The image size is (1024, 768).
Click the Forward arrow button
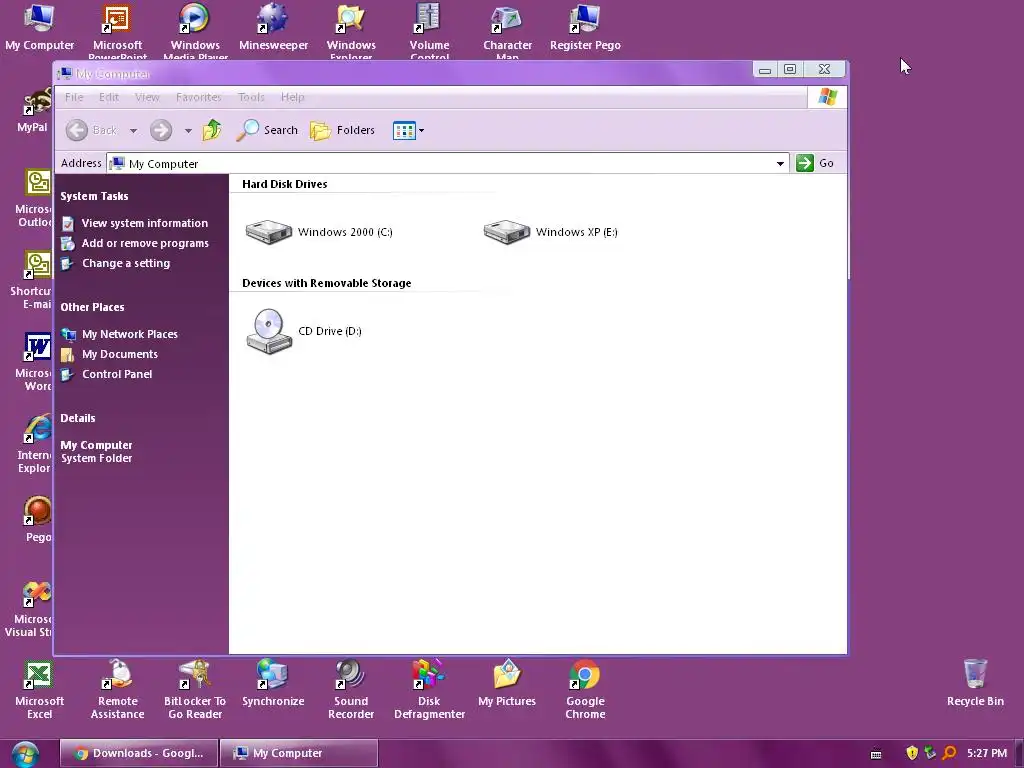[x=161, y=130]
